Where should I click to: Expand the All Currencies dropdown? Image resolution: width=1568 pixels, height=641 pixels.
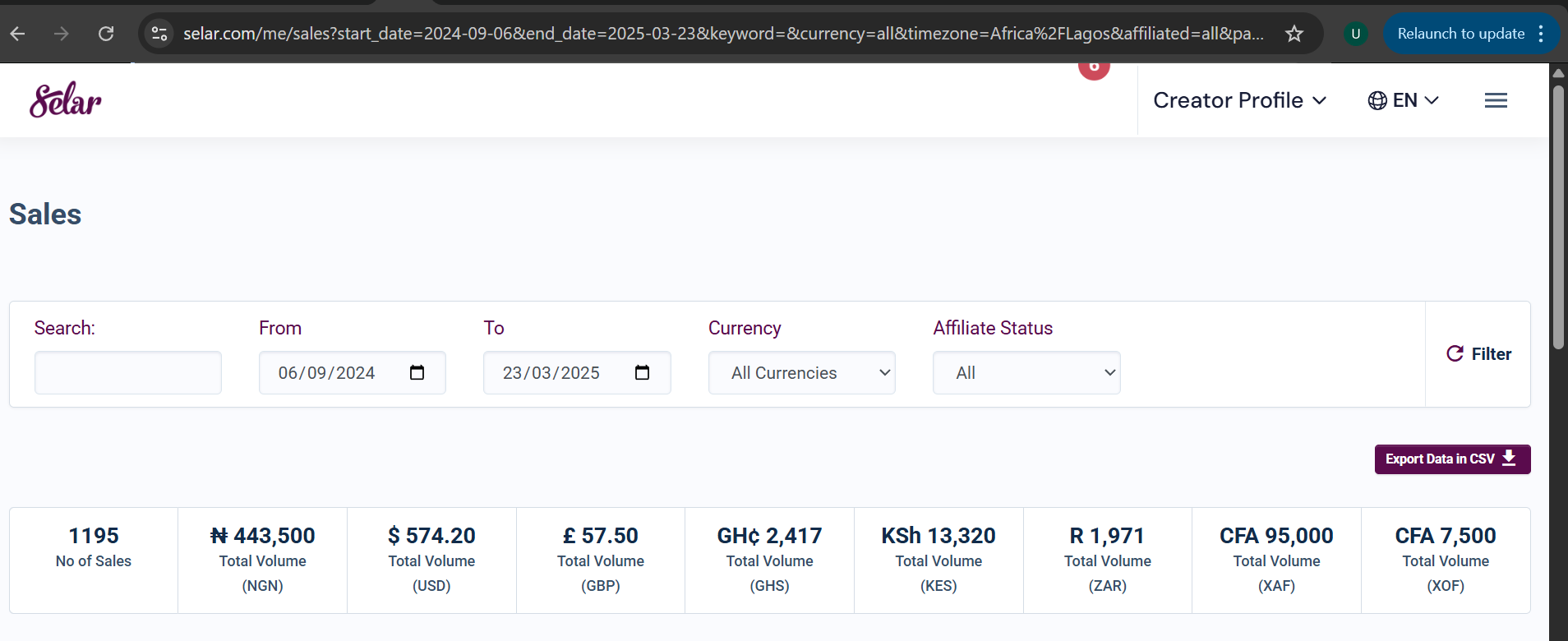click(x=801, y=373)
